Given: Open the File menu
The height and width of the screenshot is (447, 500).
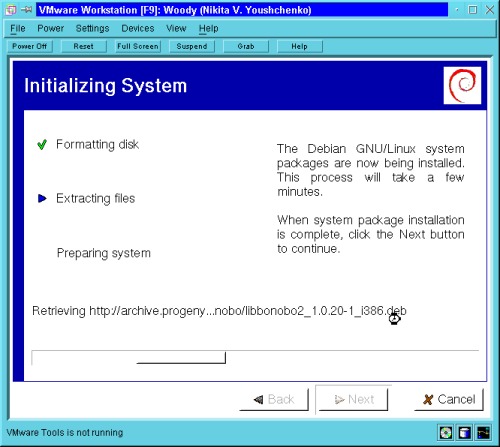Looking at the screenshot, I should [x=18, y=28].
